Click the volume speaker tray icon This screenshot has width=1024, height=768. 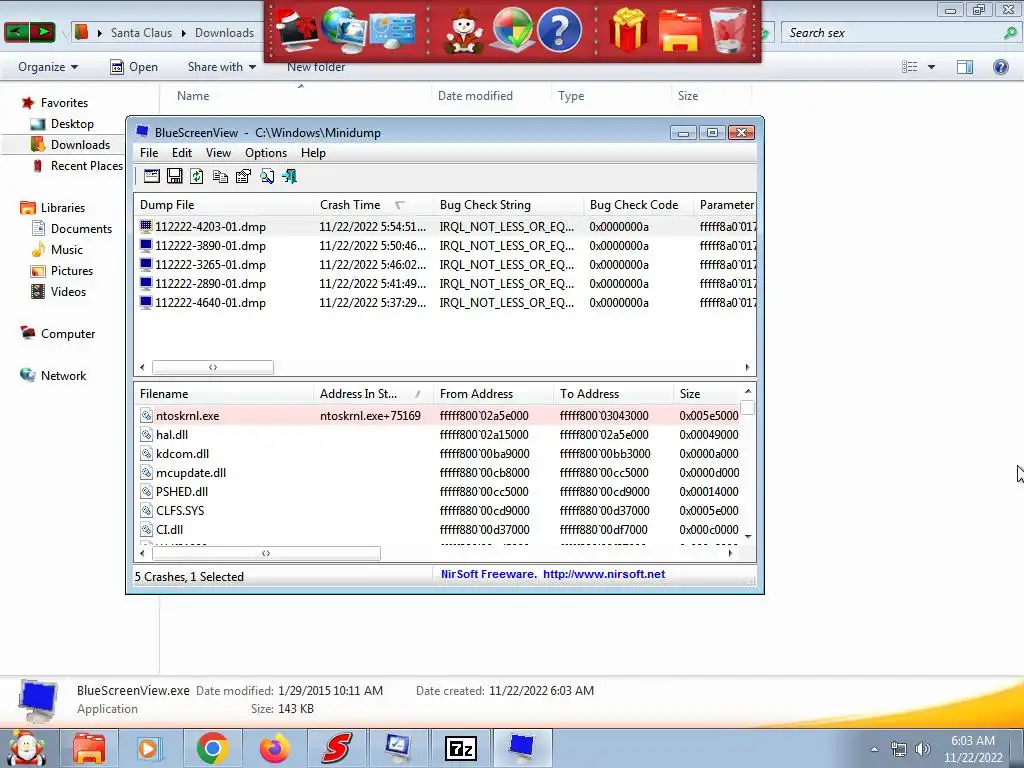pos(922,749)
